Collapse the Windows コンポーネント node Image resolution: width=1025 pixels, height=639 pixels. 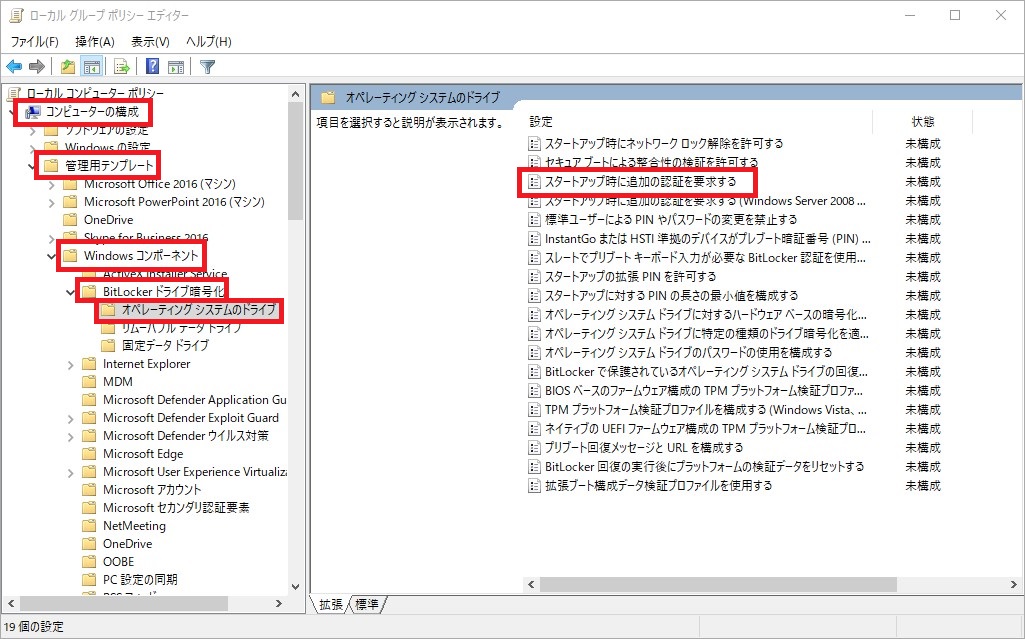51,256
